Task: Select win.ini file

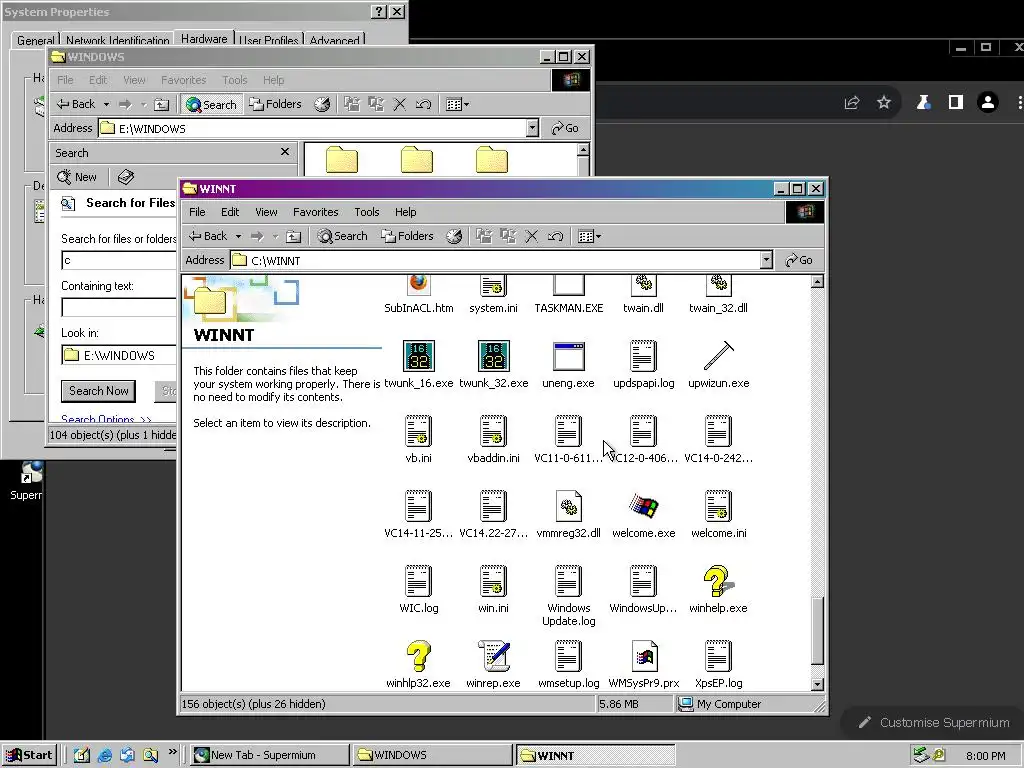Action: [493, 589]
